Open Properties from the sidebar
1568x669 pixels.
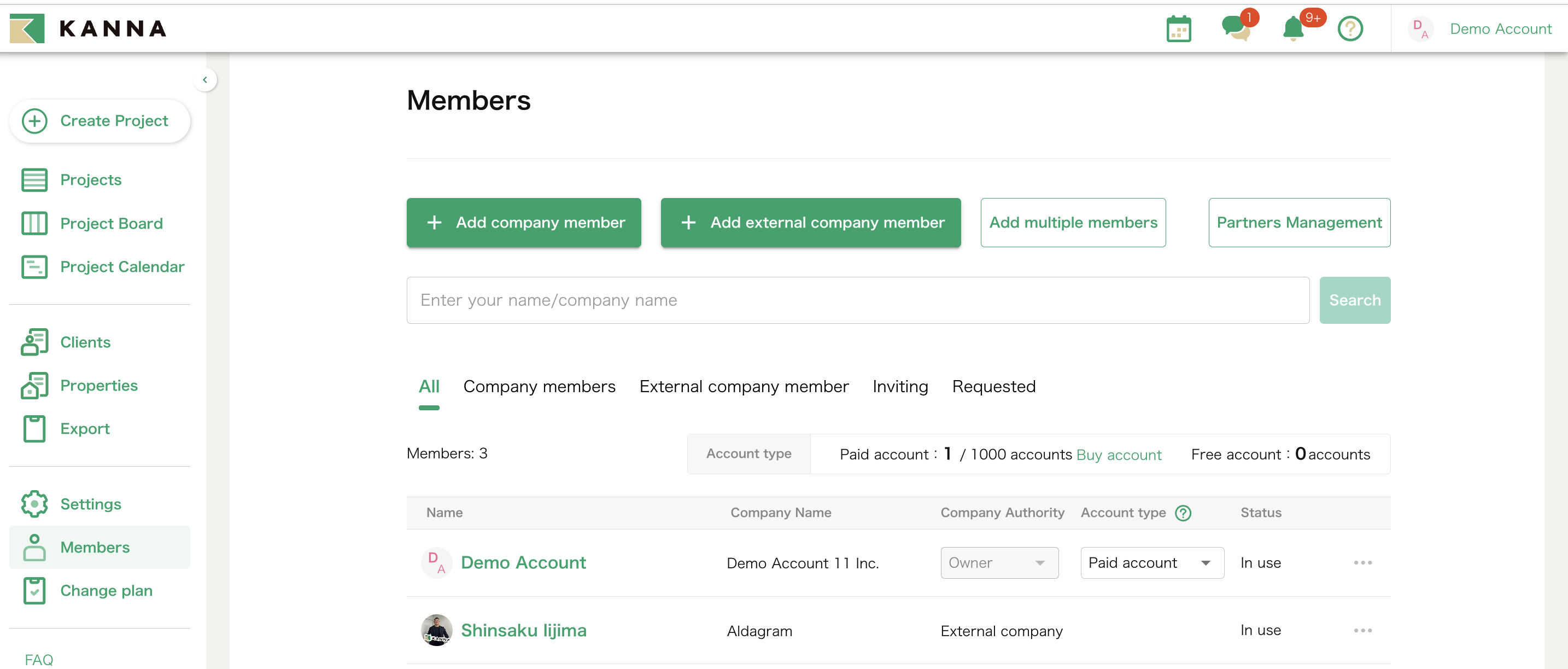(98, 386)
